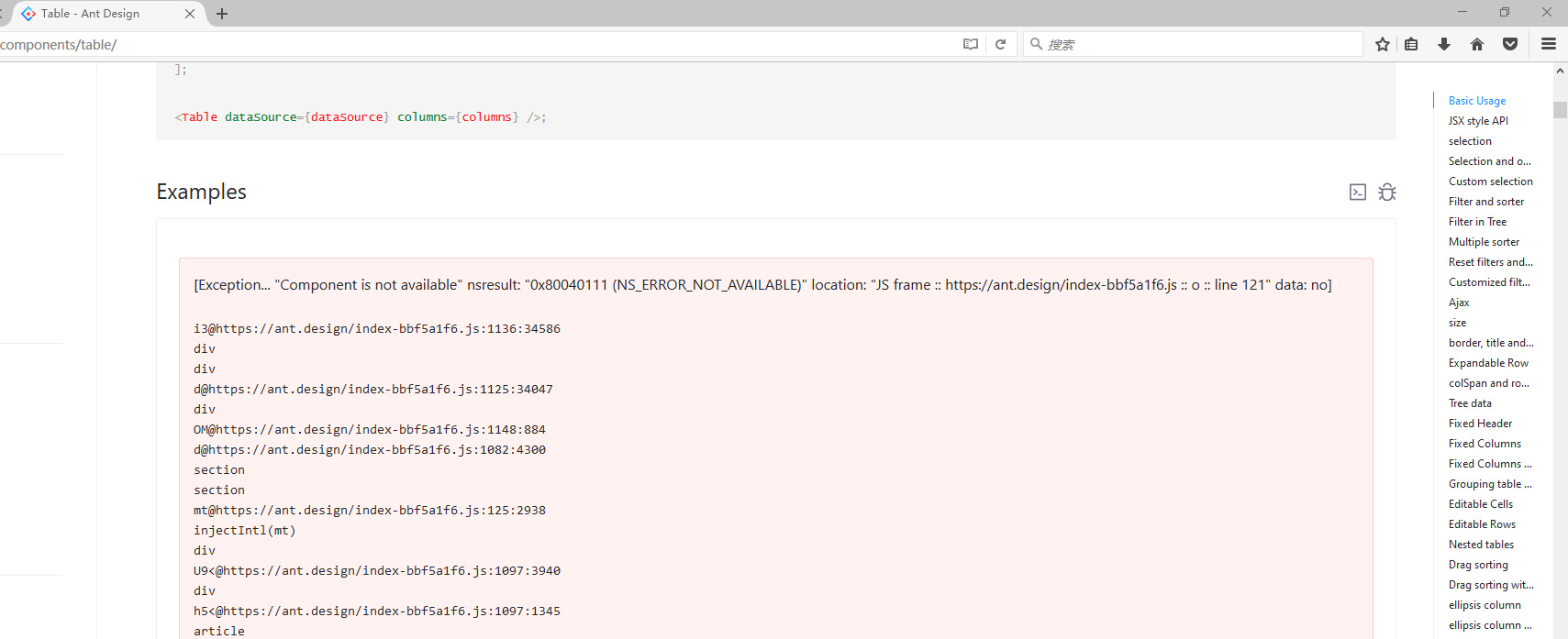Click the Examples heading
This screenshot has height=639, width=1568.
pyautogui.click(x=201, y=192)
